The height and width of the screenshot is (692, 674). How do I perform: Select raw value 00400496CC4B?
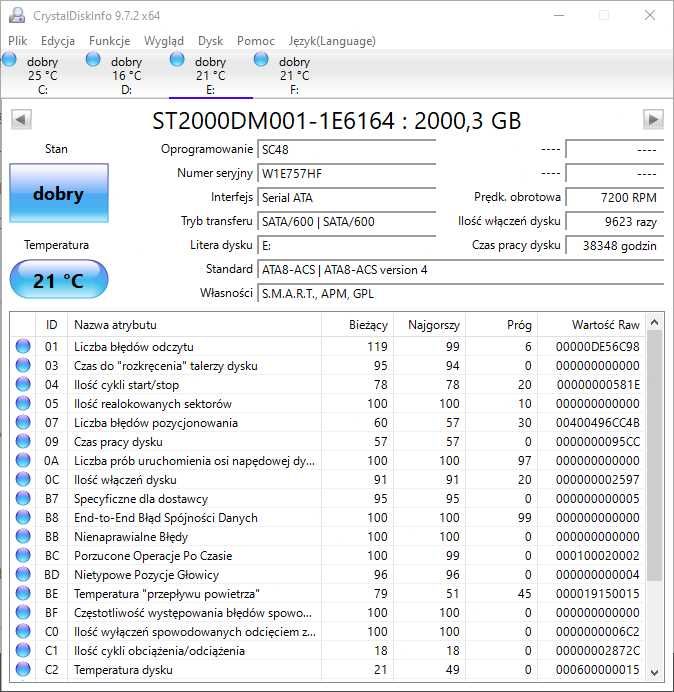597,422
